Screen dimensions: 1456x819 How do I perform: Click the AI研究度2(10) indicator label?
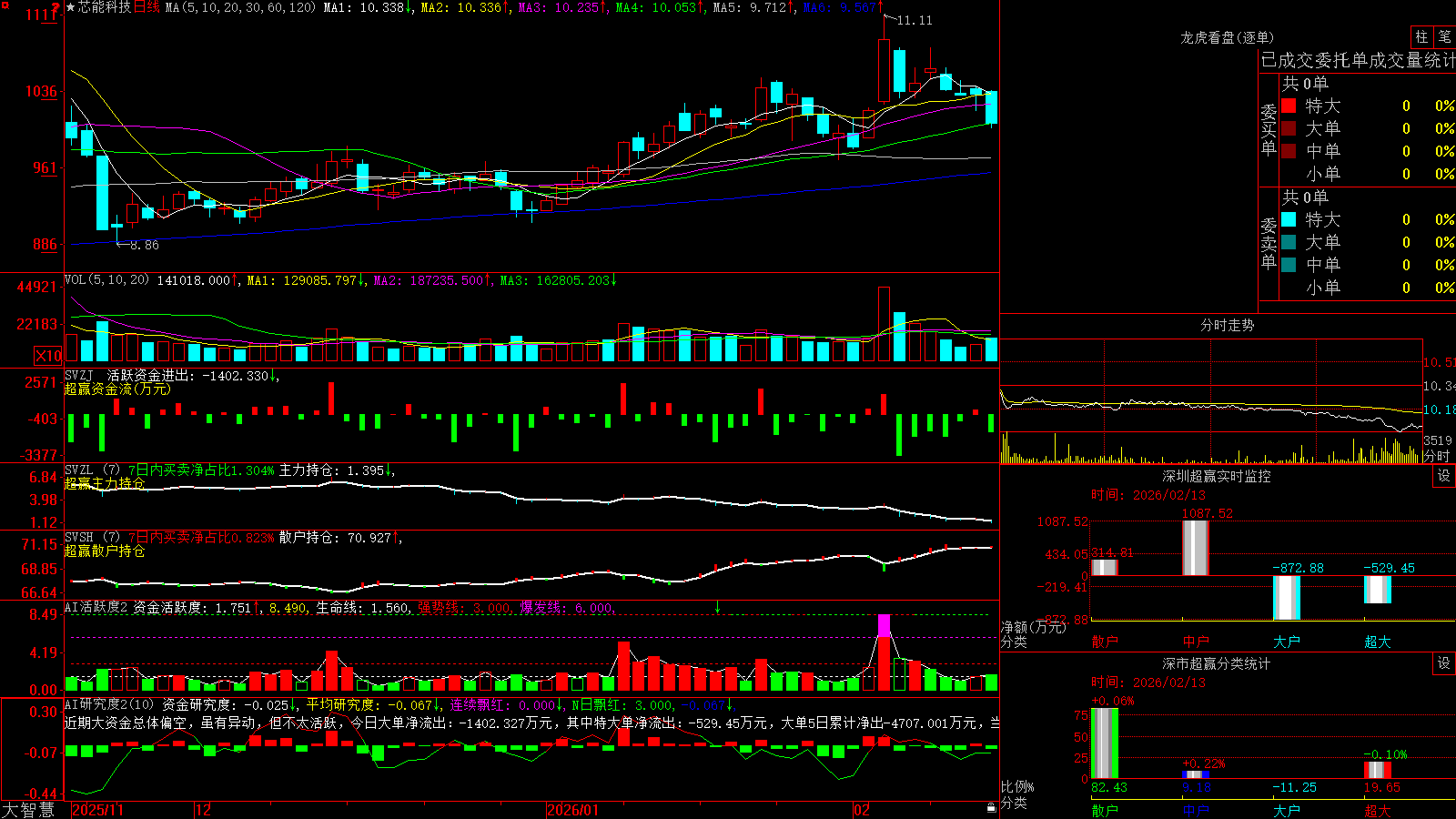pyautogui.click(x=109, y=704)
